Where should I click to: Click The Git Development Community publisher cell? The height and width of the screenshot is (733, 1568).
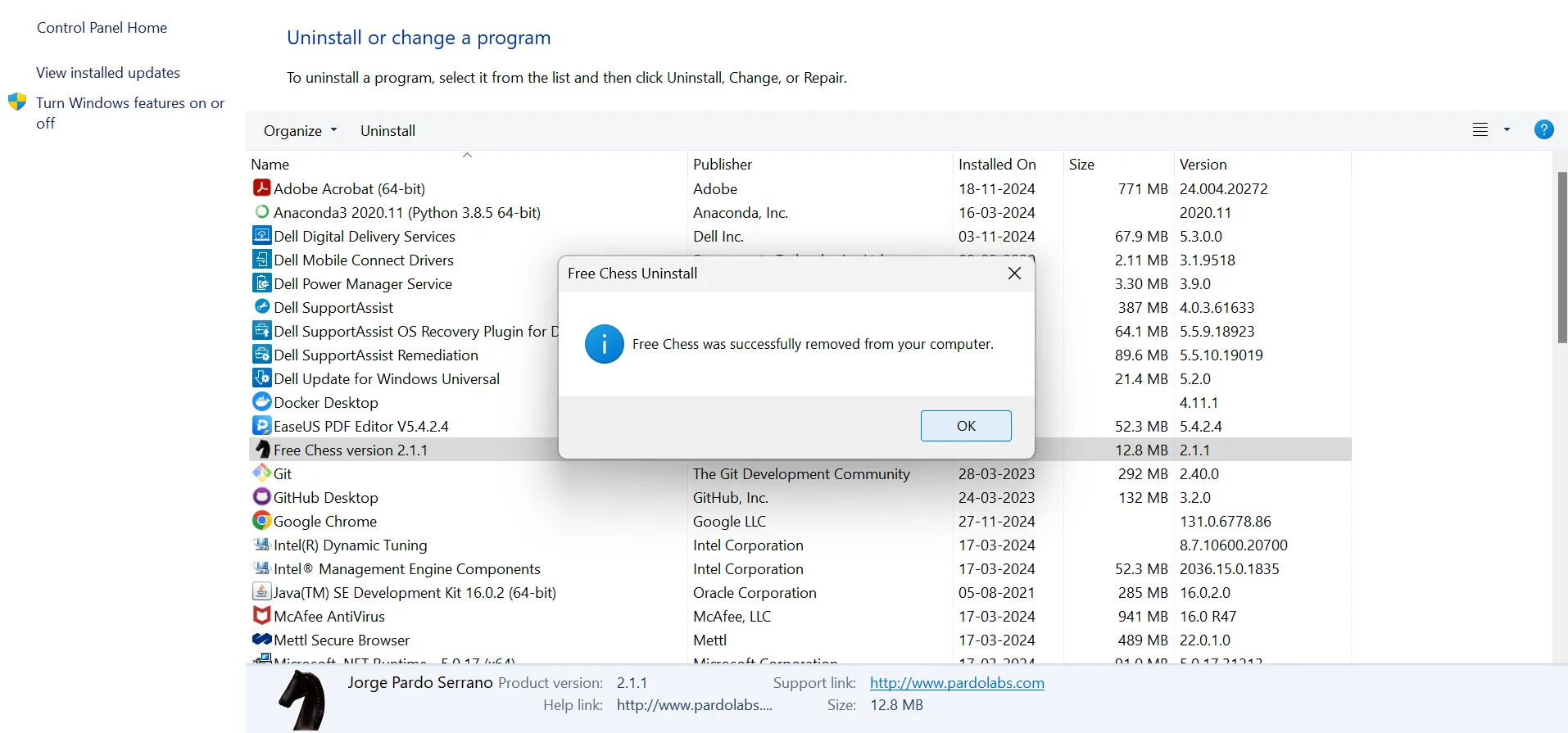(x=801, y=473)
